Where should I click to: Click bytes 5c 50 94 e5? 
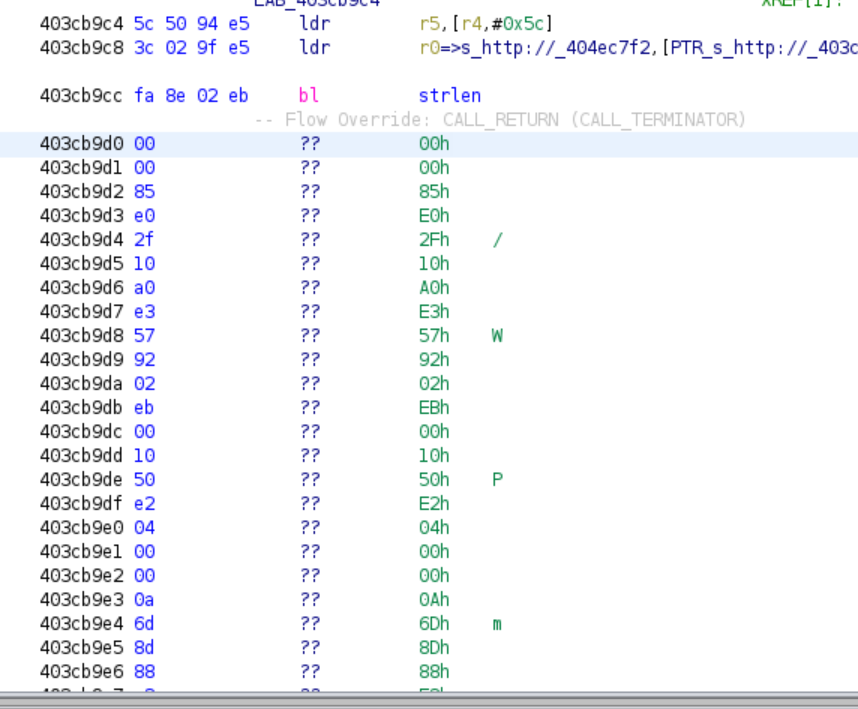pyautogui.click(x=192, y=24)
